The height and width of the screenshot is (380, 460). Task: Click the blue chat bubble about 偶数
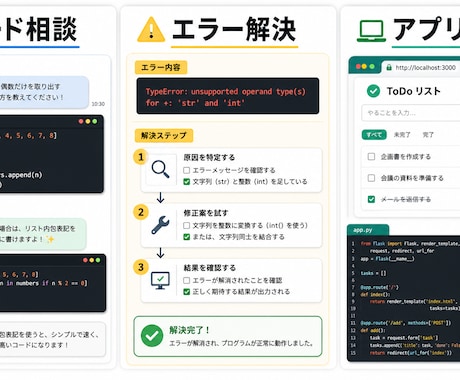click(x=43, y=92)
